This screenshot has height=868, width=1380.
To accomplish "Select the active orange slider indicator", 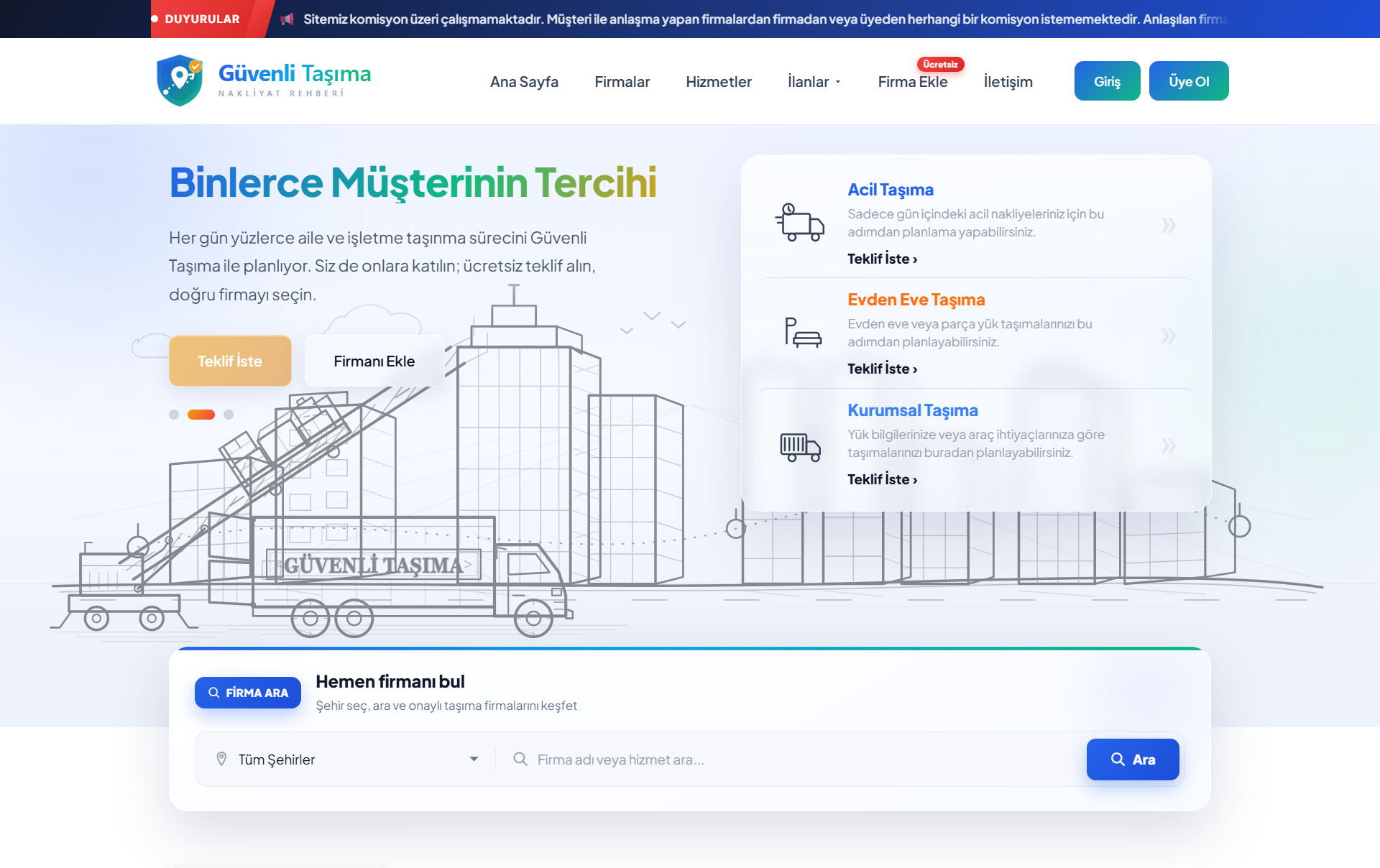I will (201, 415).
